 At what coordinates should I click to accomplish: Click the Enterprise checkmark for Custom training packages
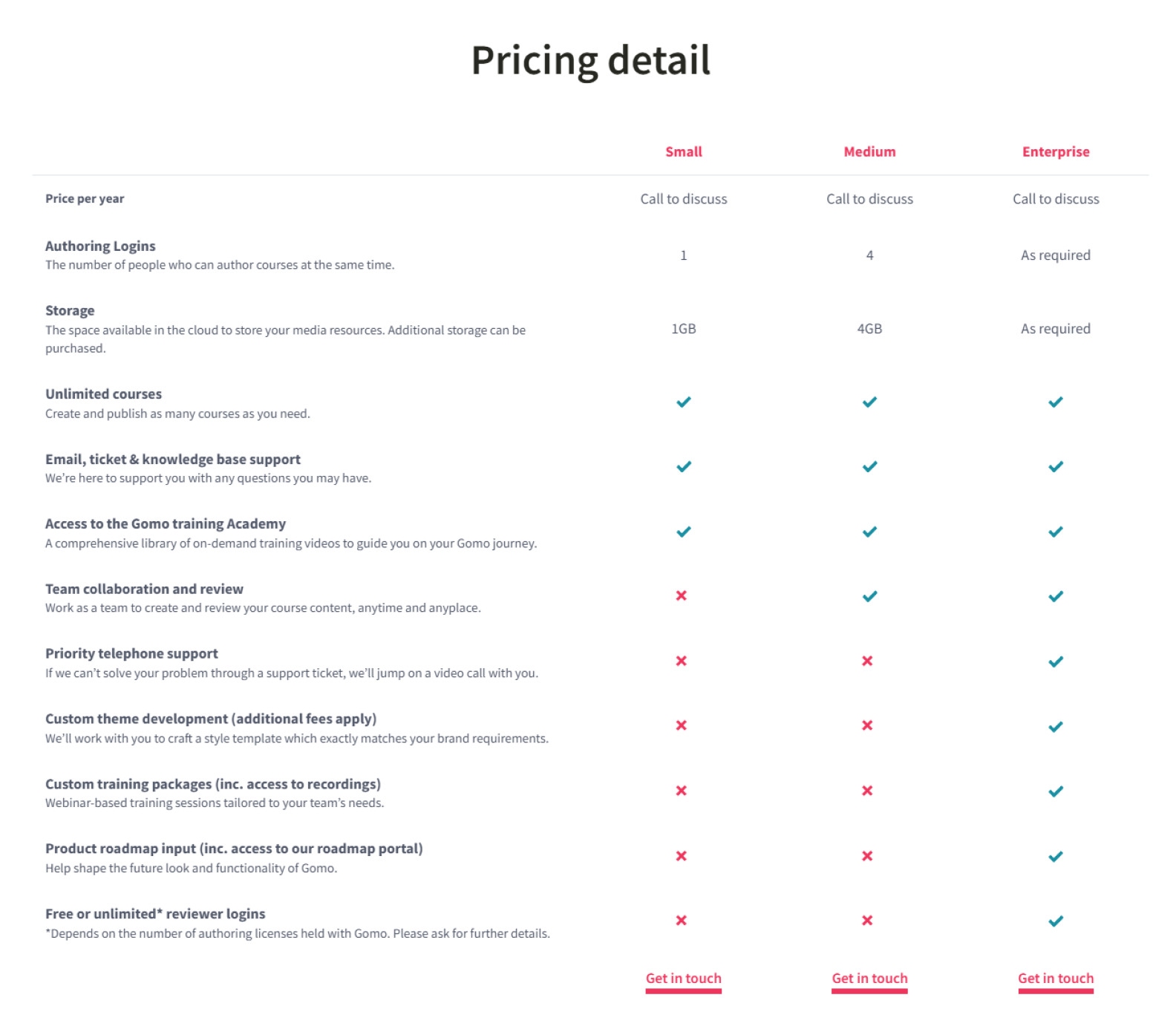coord(1055,791)
